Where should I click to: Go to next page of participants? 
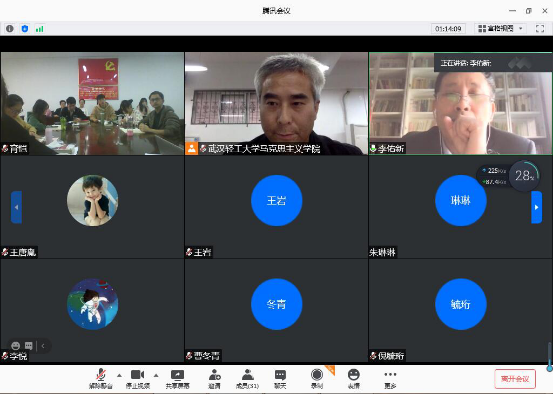click(x=536, y=207)
